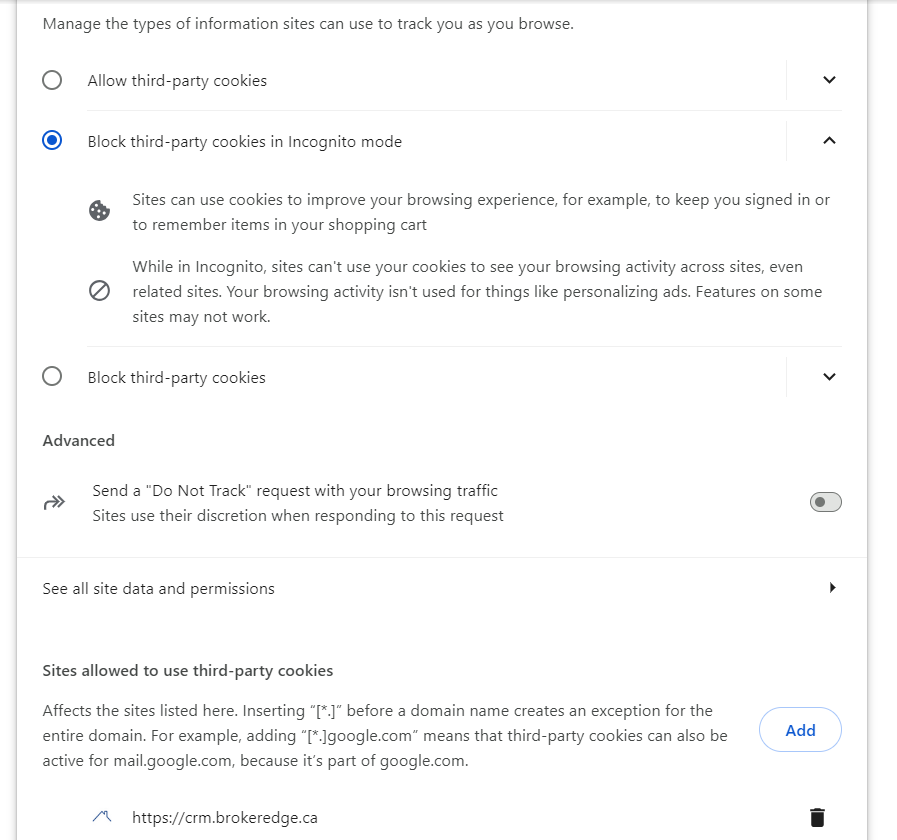The height and width of the screenshot is (840, 897).
Task: Click the blocked circle icon
Action: coord(99,291)
